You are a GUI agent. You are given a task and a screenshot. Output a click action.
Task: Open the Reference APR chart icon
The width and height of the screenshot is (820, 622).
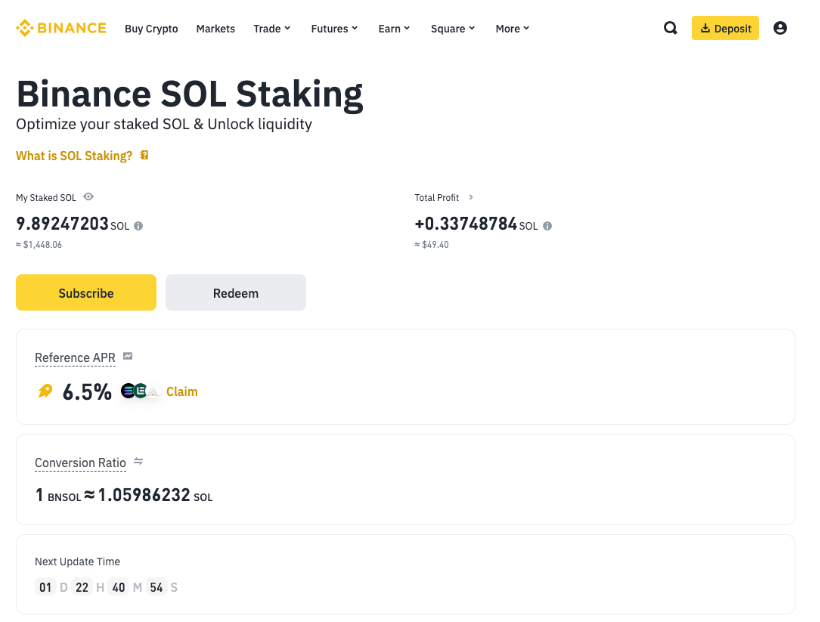coord(128,357)
